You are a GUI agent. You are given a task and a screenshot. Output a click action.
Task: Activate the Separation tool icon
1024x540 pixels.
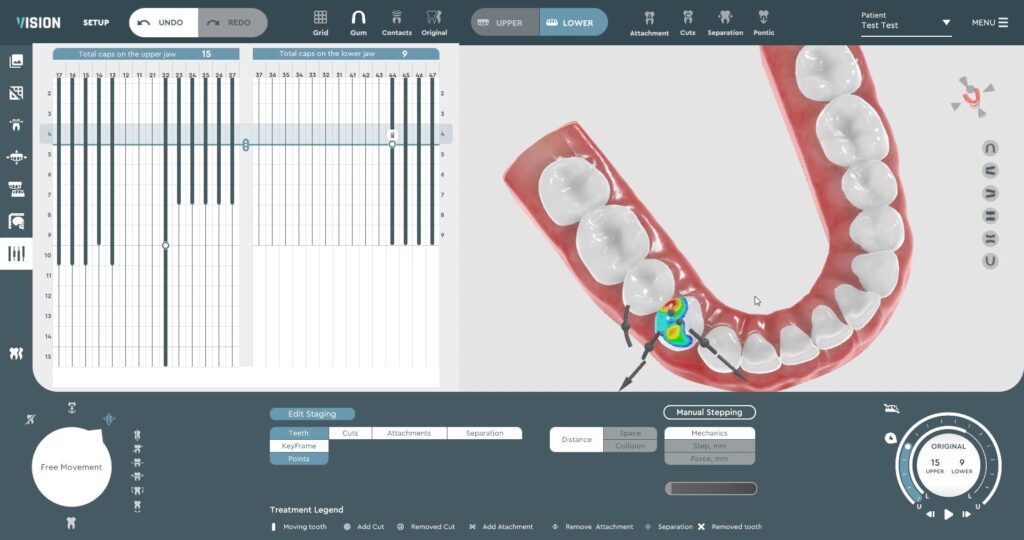tap(725, 22)
